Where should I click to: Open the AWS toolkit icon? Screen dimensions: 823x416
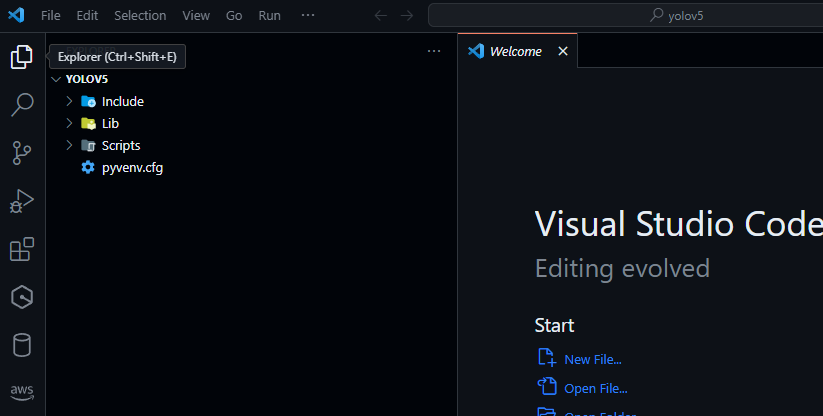tap(22, 392)
